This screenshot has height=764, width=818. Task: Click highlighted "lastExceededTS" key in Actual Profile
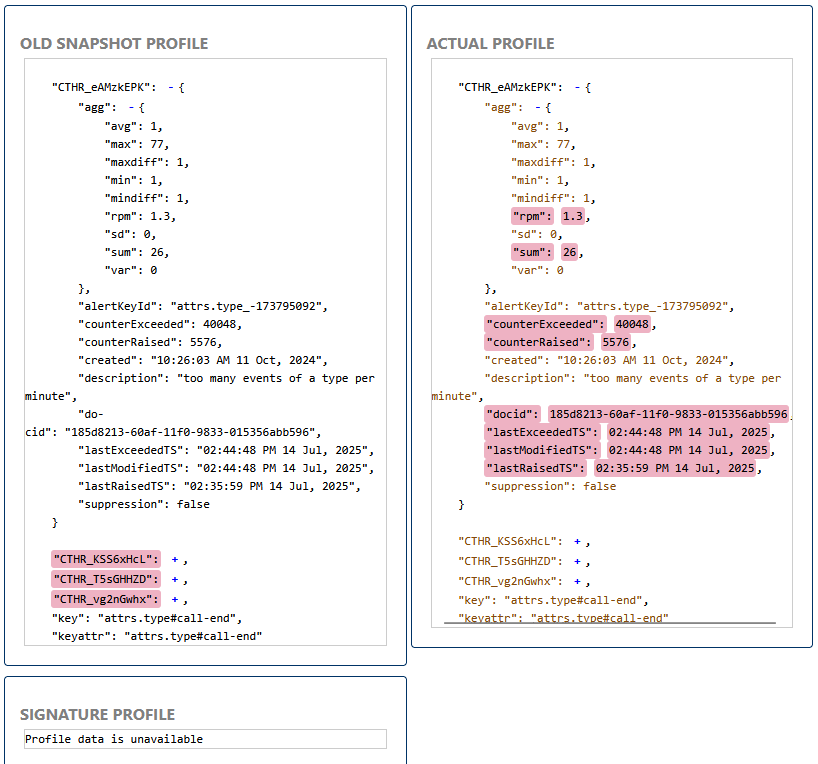(x=543, y=432)
